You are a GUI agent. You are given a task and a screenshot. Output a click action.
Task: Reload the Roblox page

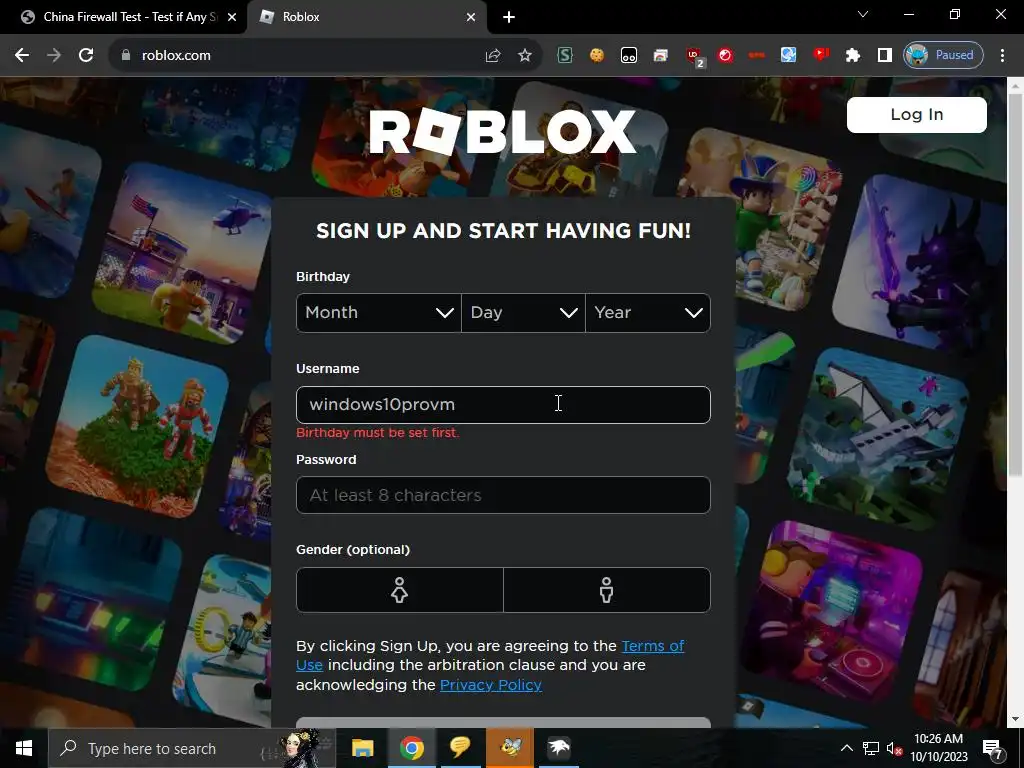pos(86,56)
